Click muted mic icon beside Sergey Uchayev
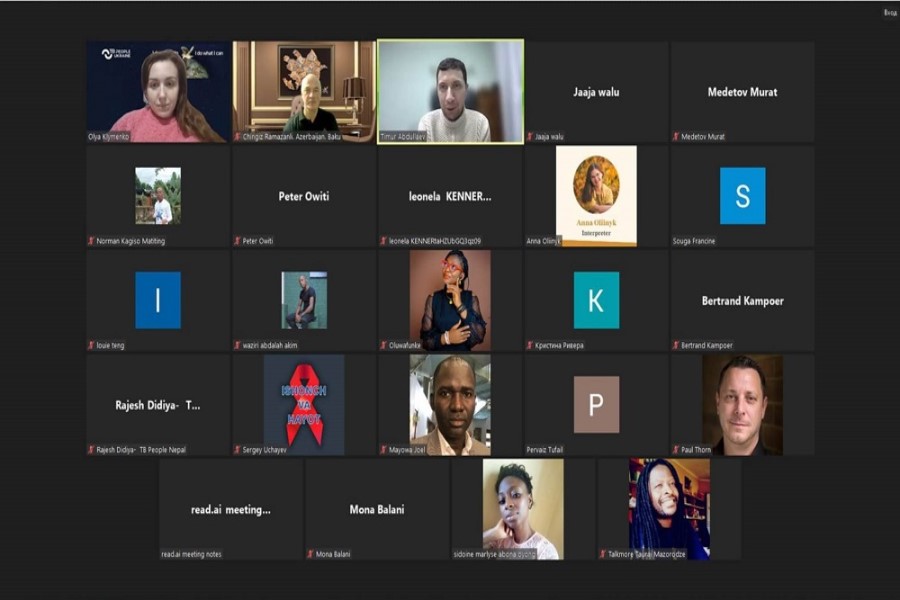 click(237, 450)
